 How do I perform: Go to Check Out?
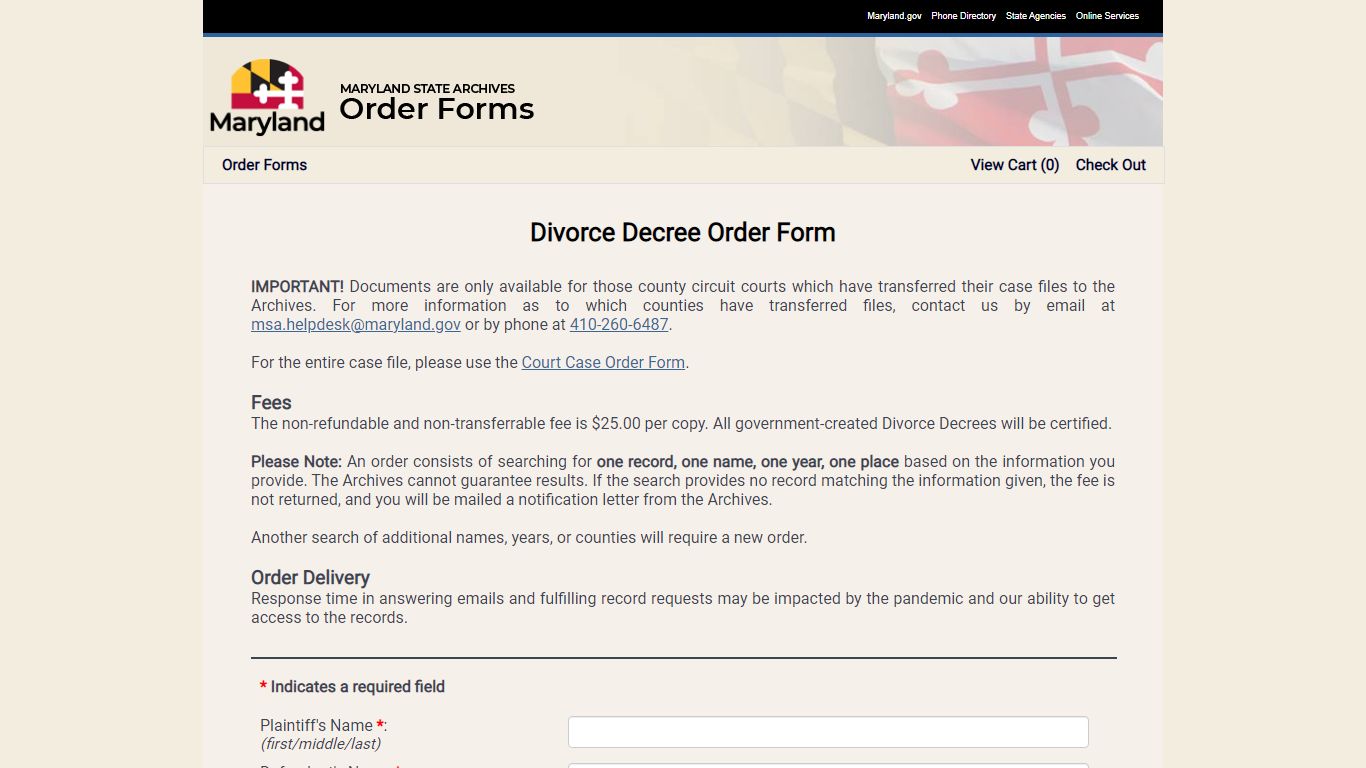click(x=1111, y=165)
